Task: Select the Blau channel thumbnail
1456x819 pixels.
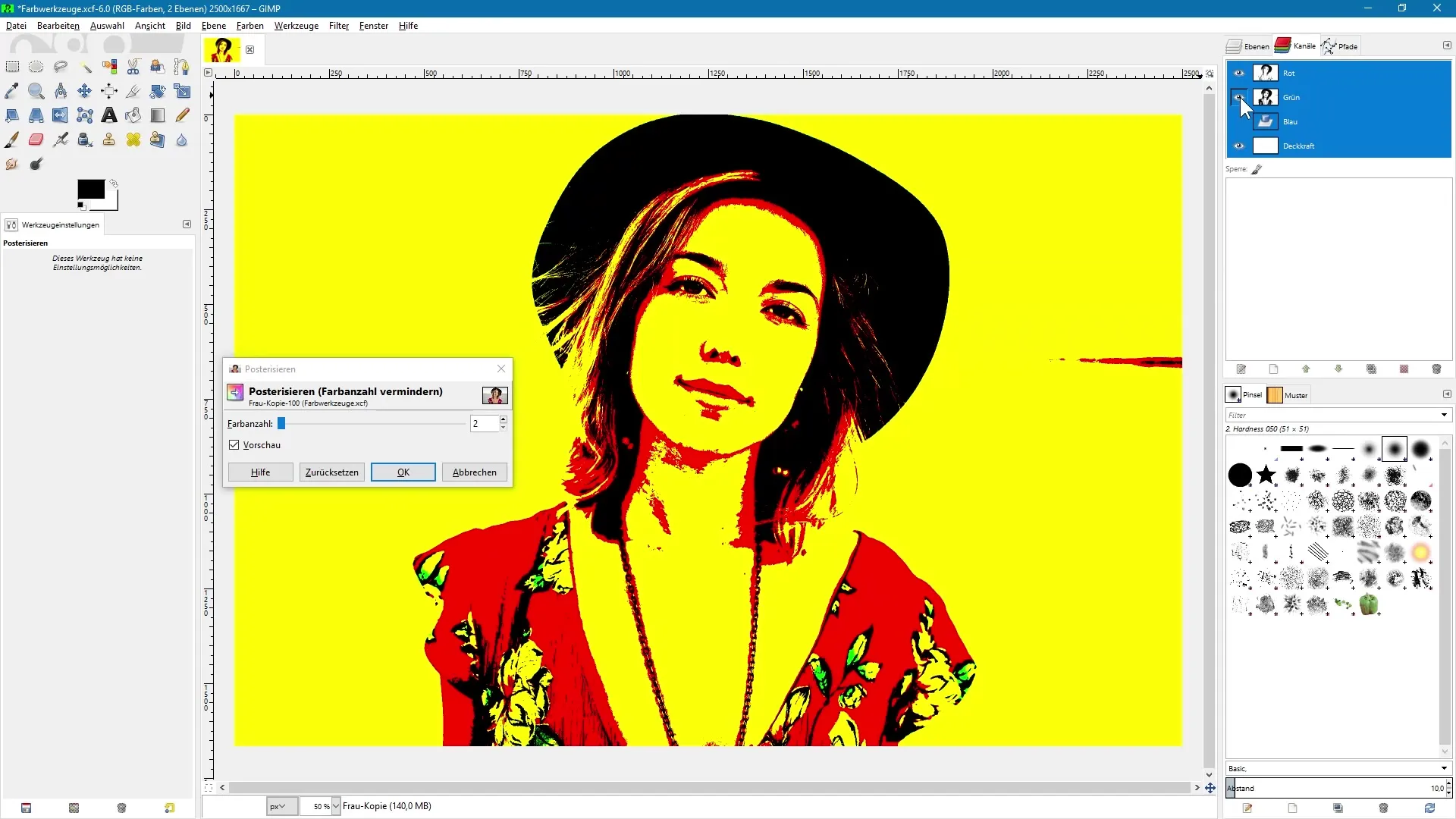Action: [x=1265, y=121]
